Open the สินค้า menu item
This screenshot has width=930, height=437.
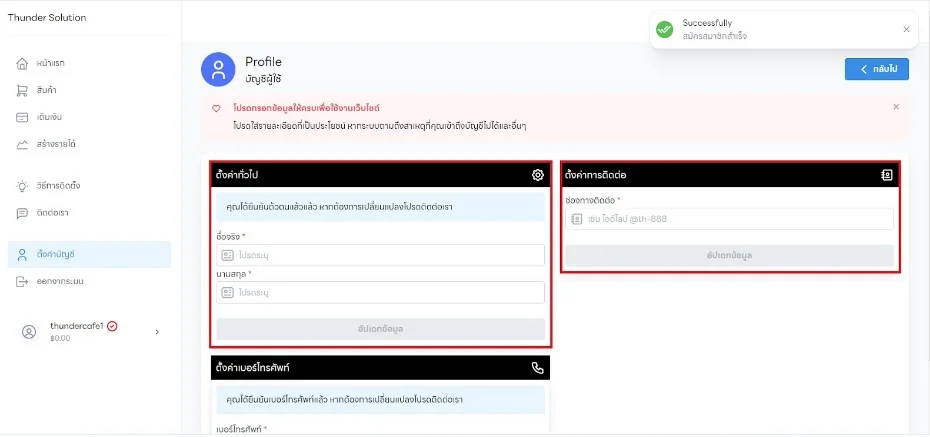tap(89, 90)
